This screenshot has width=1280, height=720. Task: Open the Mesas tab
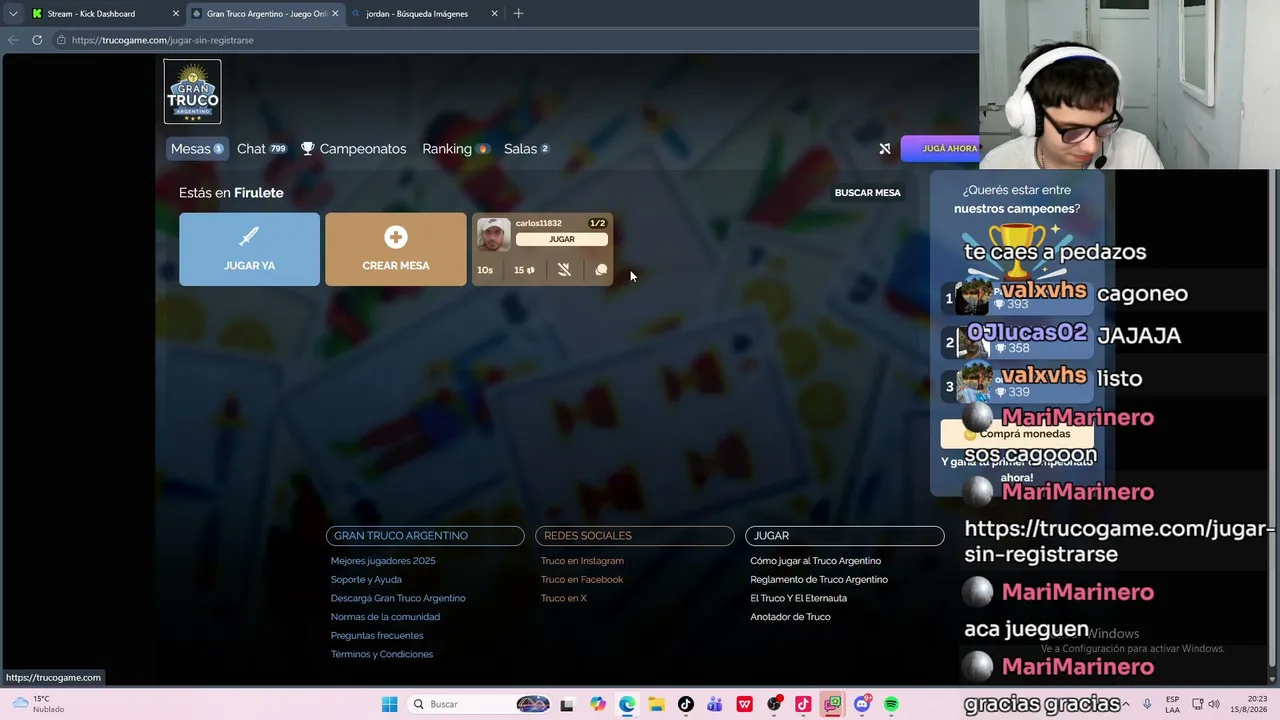pyautogui.click(x=197, y=149)
